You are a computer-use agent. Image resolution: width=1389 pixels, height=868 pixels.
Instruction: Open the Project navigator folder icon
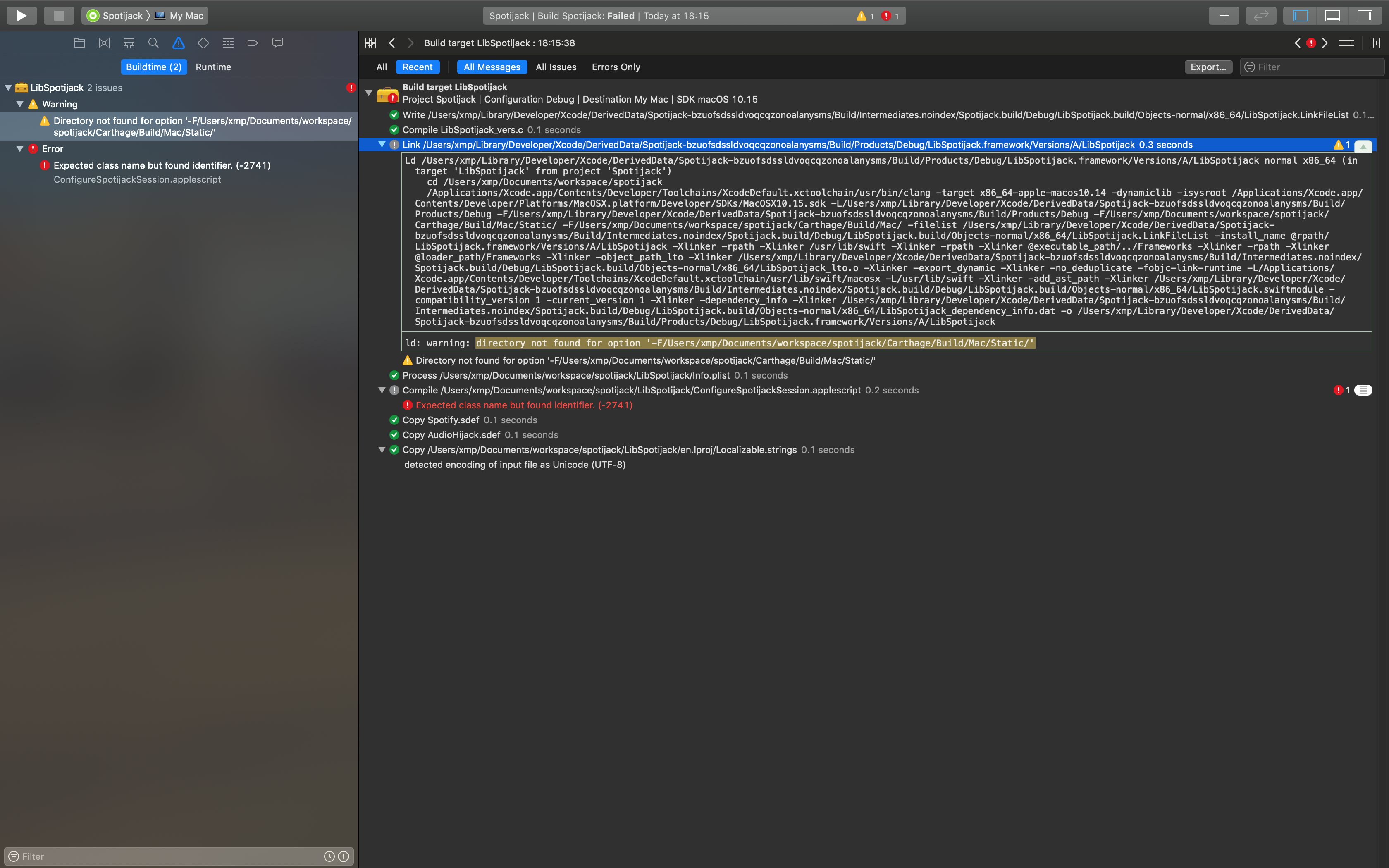(x=79, y=43)
